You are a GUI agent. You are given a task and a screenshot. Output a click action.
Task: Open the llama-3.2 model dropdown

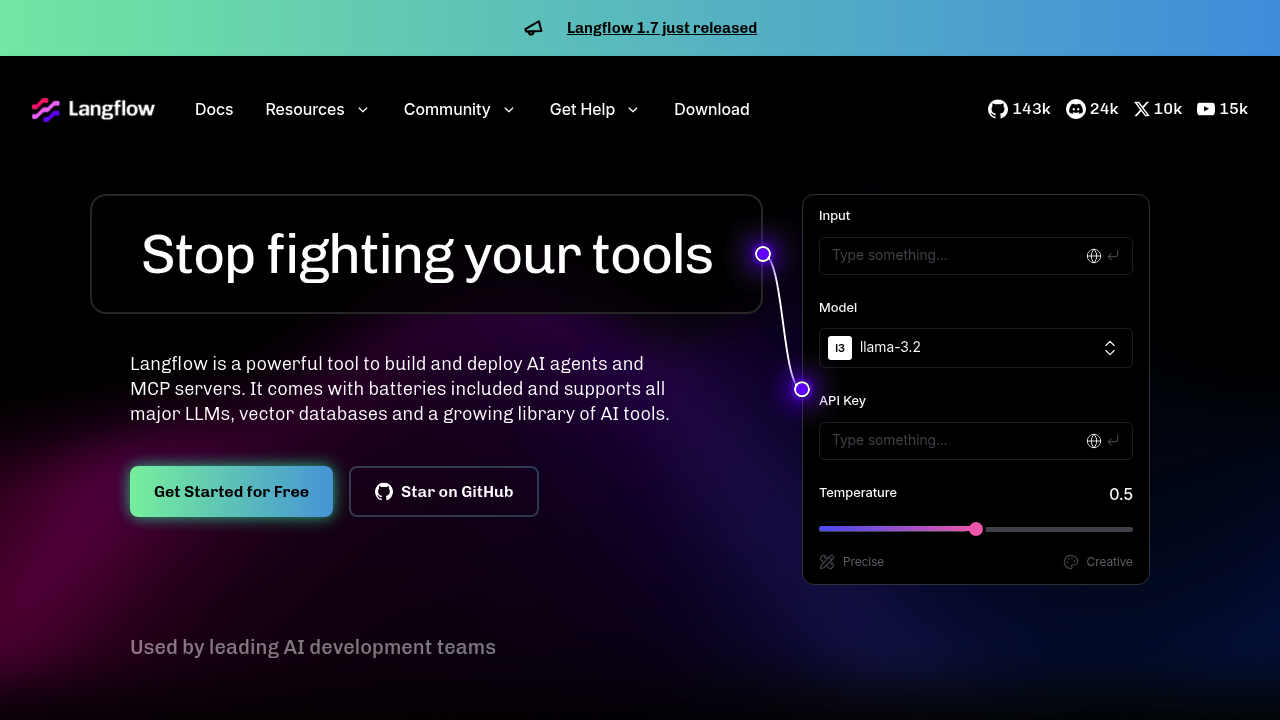coord(1109,347)
